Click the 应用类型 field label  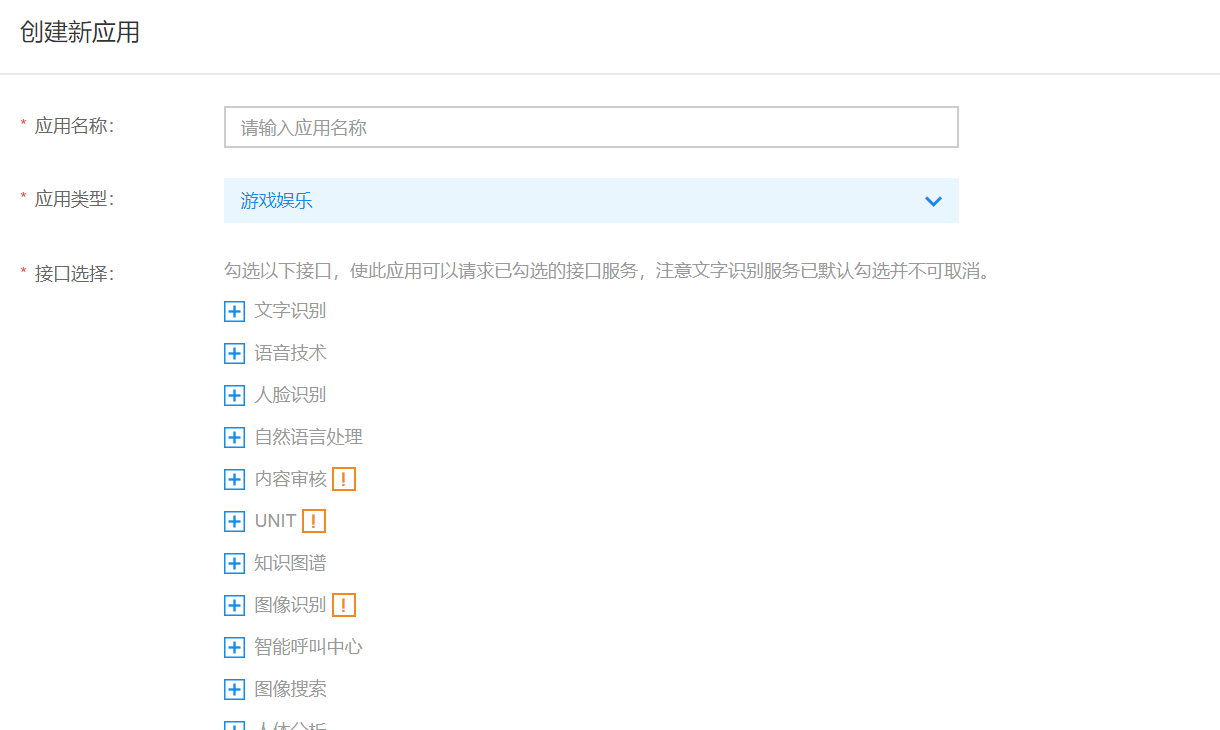pos(74,199)
